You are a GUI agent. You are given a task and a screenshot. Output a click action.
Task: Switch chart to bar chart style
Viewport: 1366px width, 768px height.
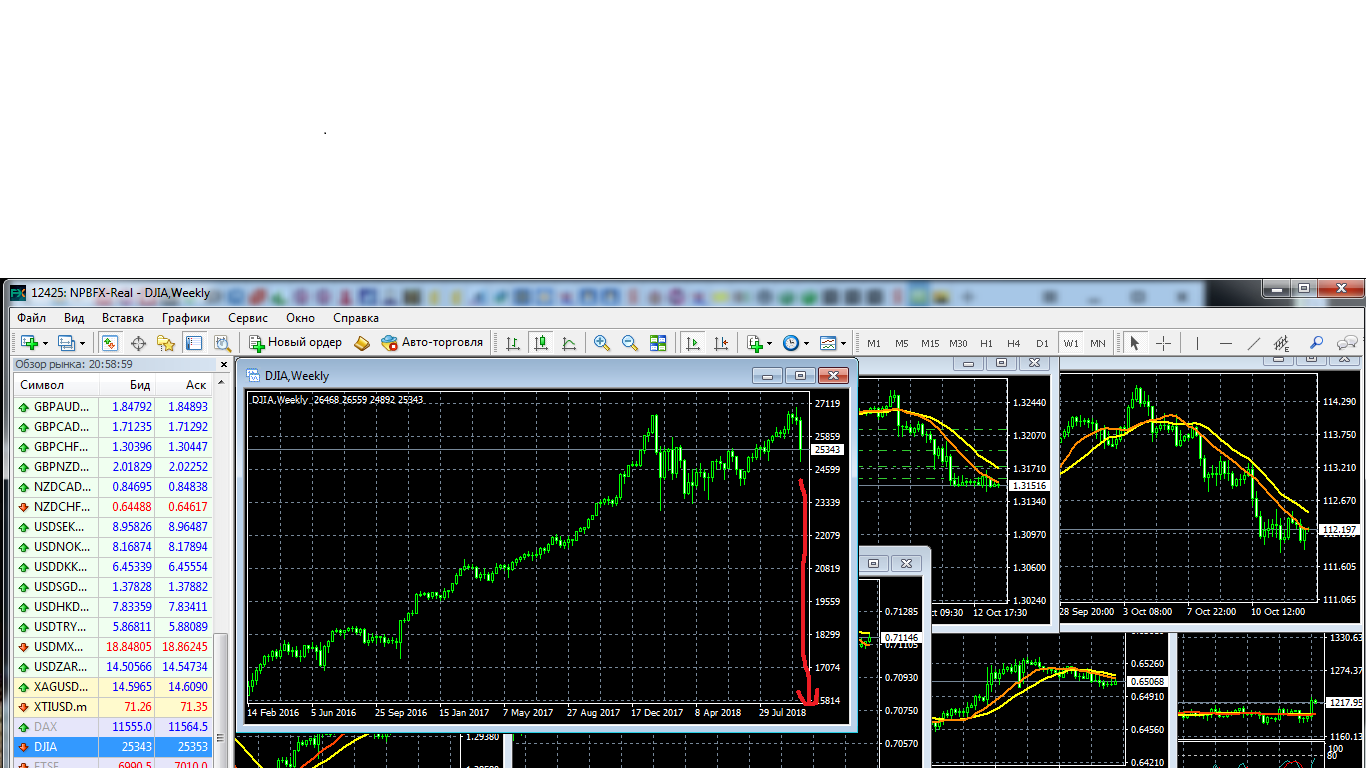point(513,343)
